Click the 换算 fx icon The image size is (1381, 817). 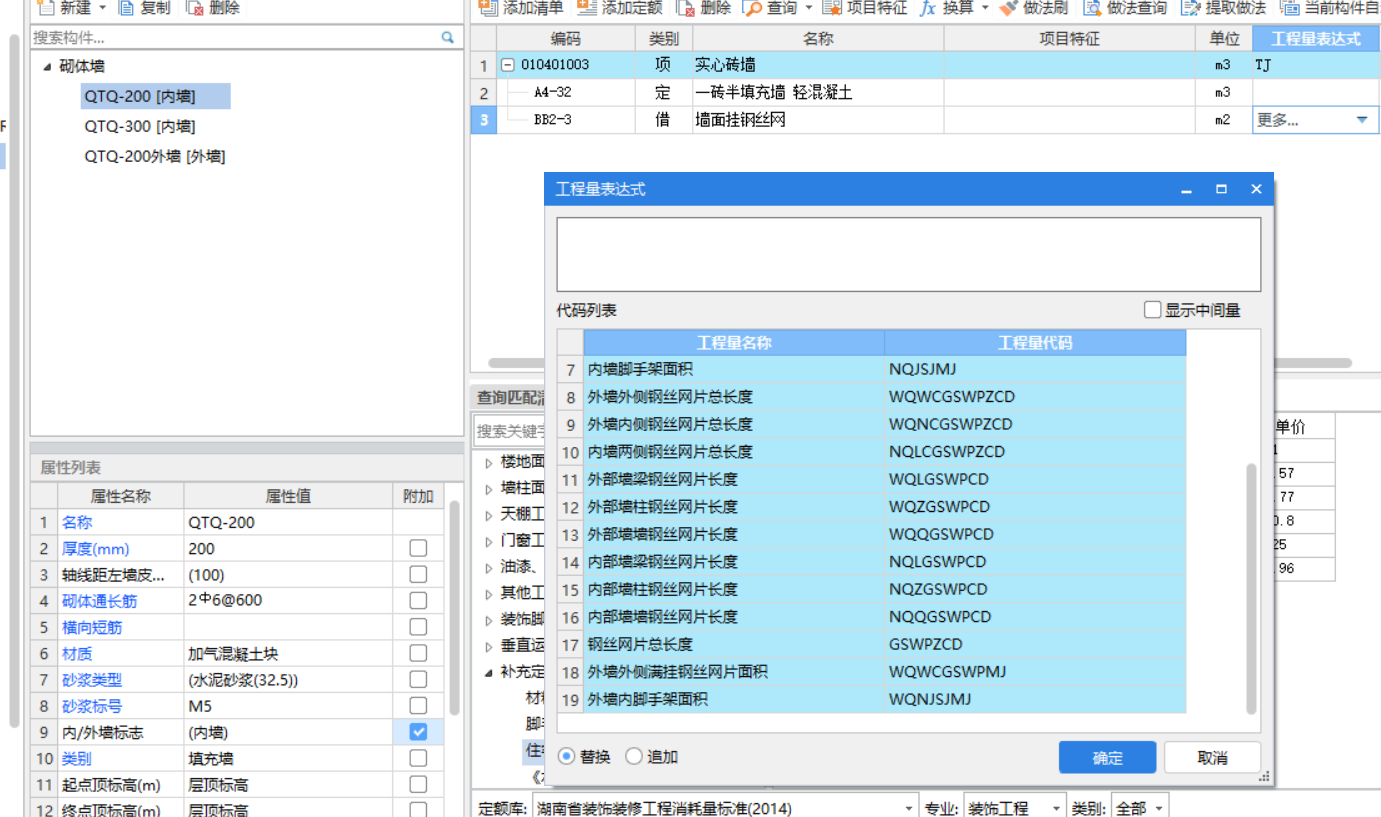[928, 8]
